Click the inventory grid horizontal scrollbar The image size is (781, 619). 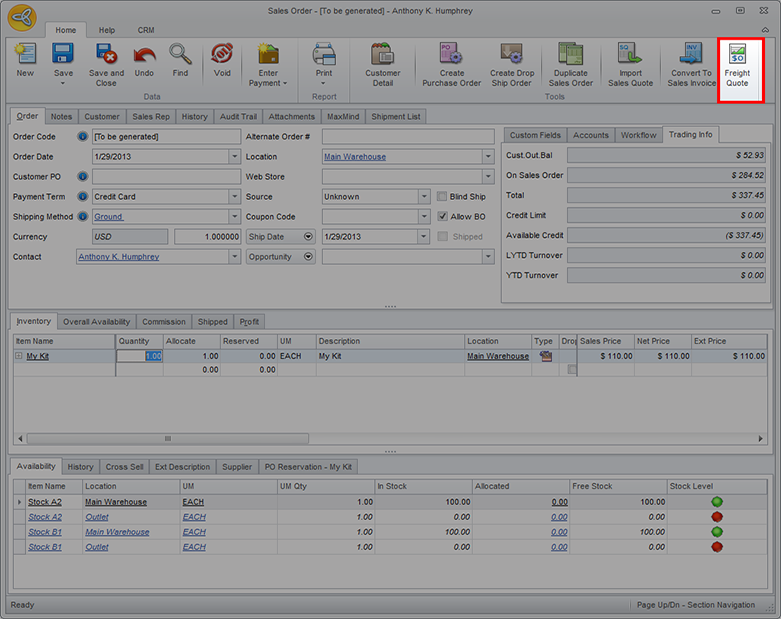point(168,438)
